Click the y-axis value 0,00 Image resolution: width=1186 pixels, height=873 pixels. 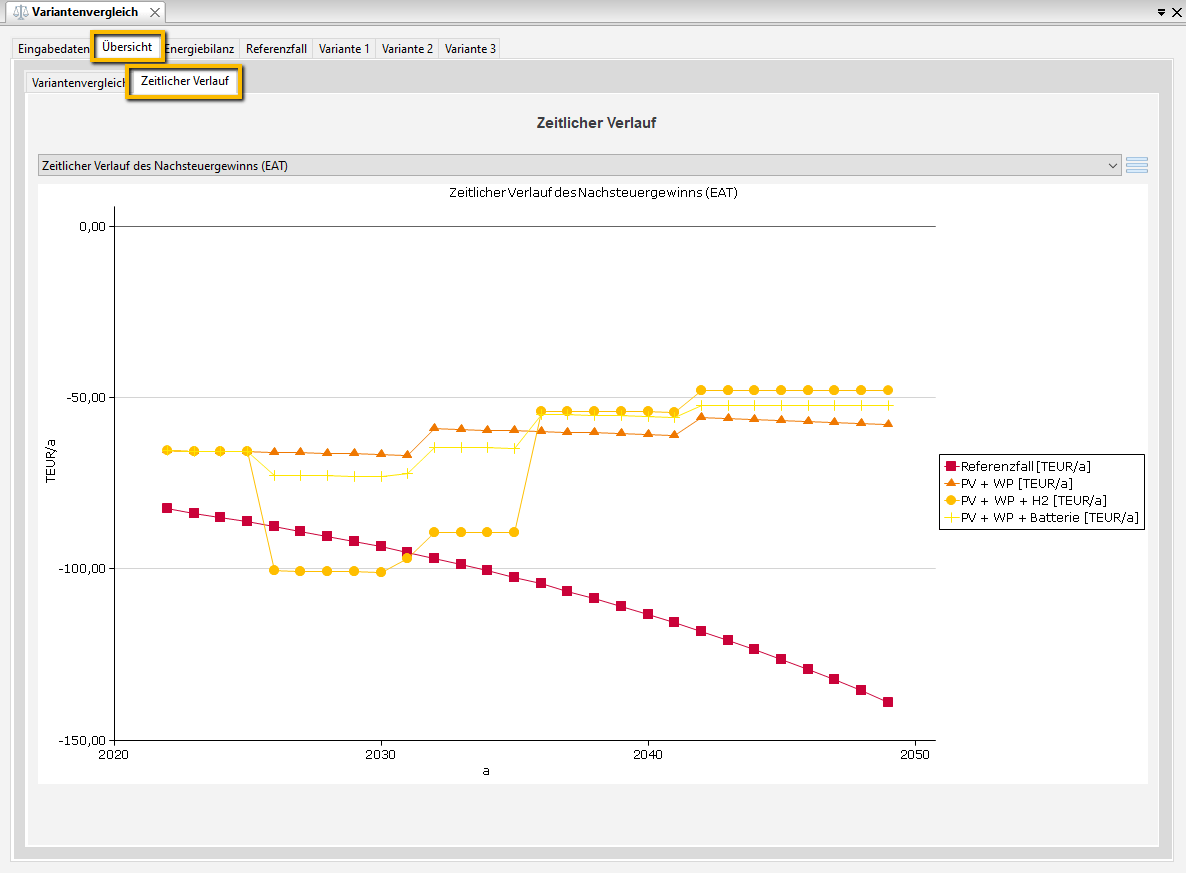coord(92,226)
